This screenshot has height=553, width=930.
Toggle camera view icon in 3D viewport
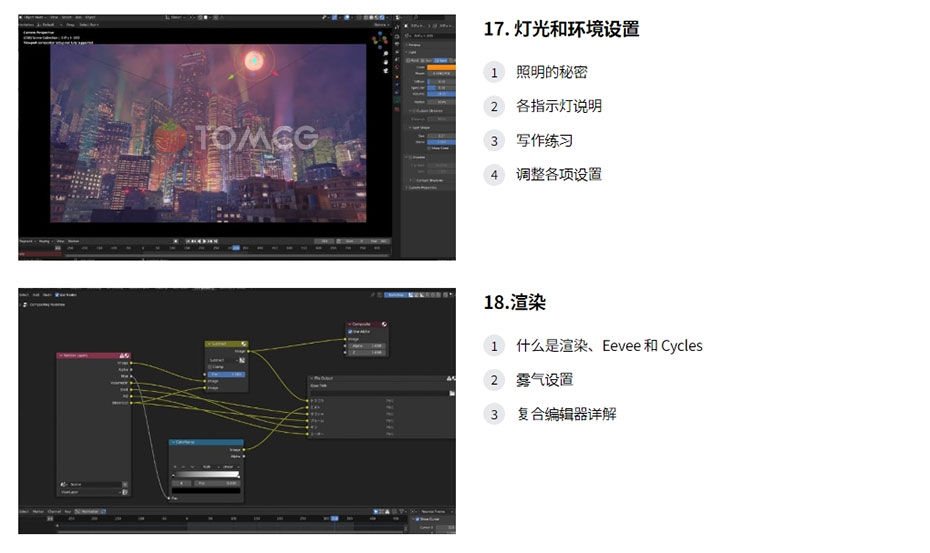[386, 71]
